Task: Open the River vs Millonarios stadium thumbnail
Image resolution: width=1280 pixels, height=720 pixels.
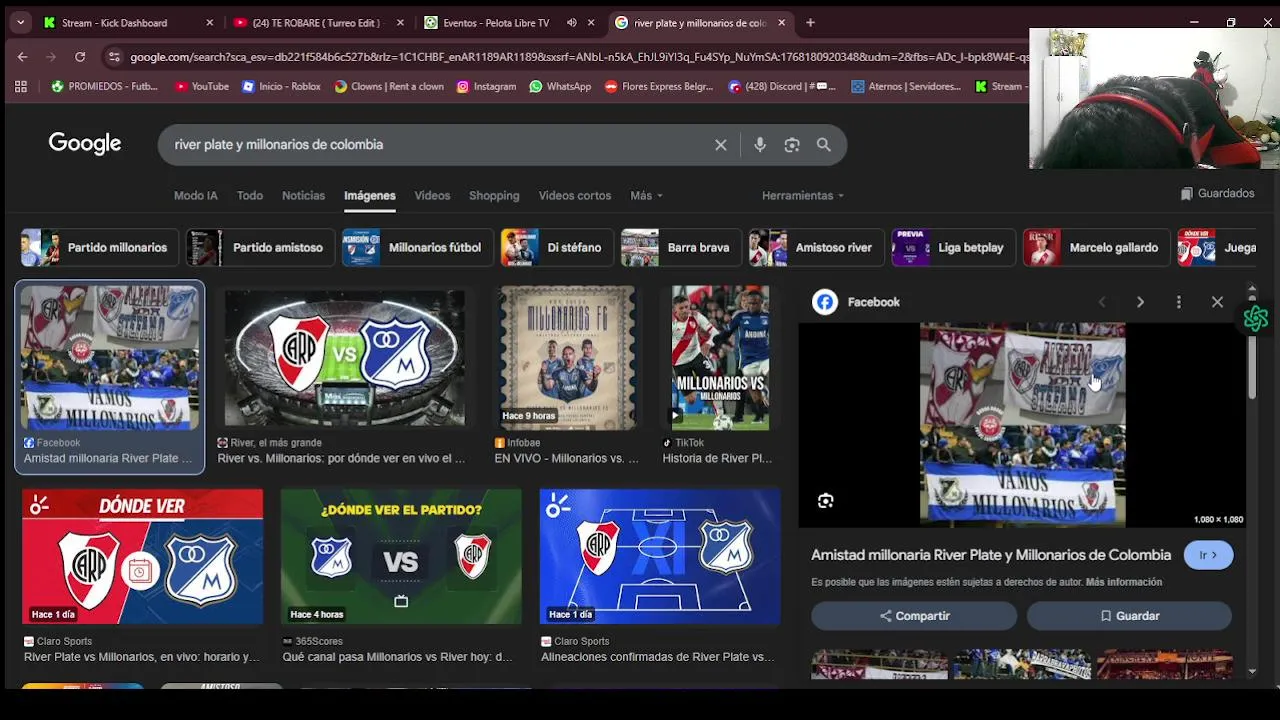Action: [x=344, y=358]
